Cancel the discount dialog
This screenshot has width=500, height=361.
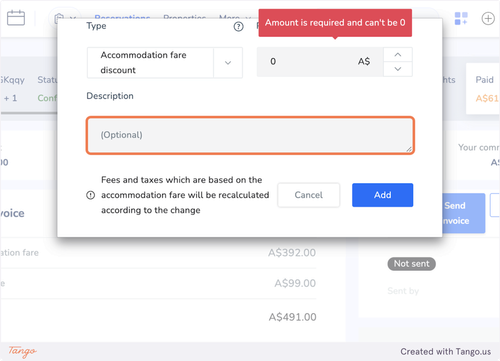click(x=309, y=195)
